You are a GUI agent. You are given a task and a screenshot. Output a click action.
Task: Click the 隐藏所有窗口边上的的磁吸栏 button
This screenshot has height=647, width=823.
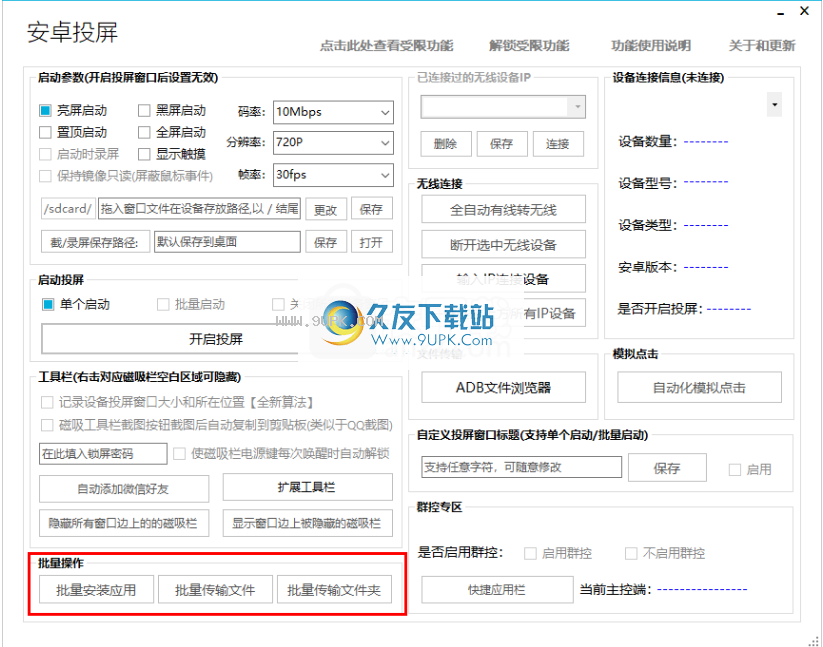point(124,523)
